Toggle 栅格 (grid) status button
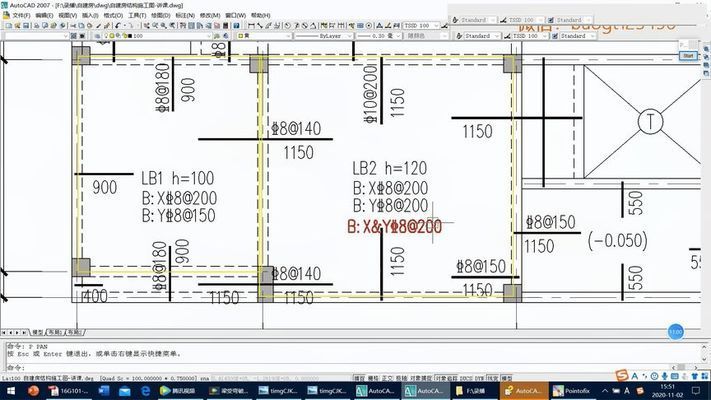Viewport: 711px width, 400px height. click(x=373, y=378)
